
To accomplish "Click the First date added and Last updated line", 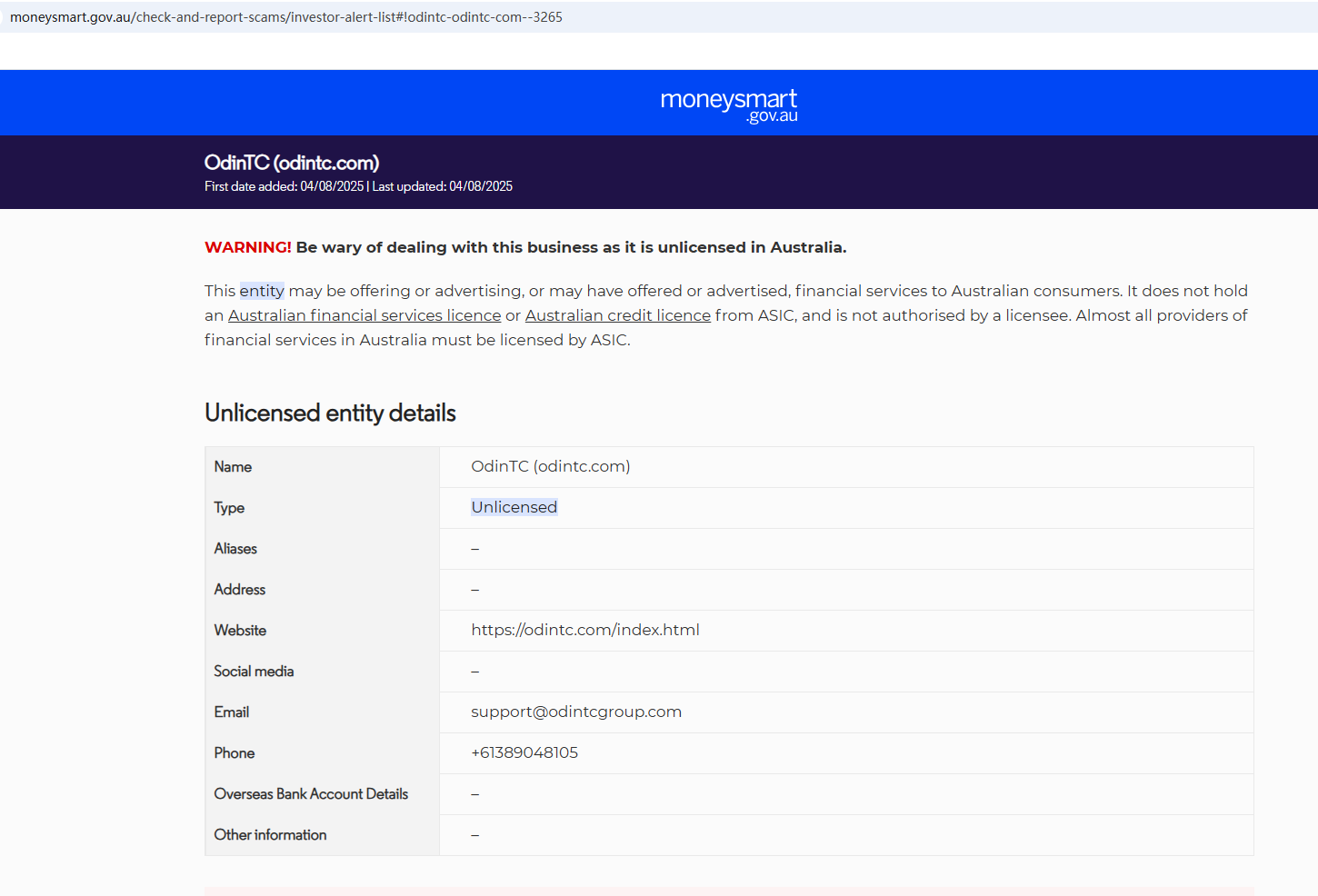I will point(358,186).
